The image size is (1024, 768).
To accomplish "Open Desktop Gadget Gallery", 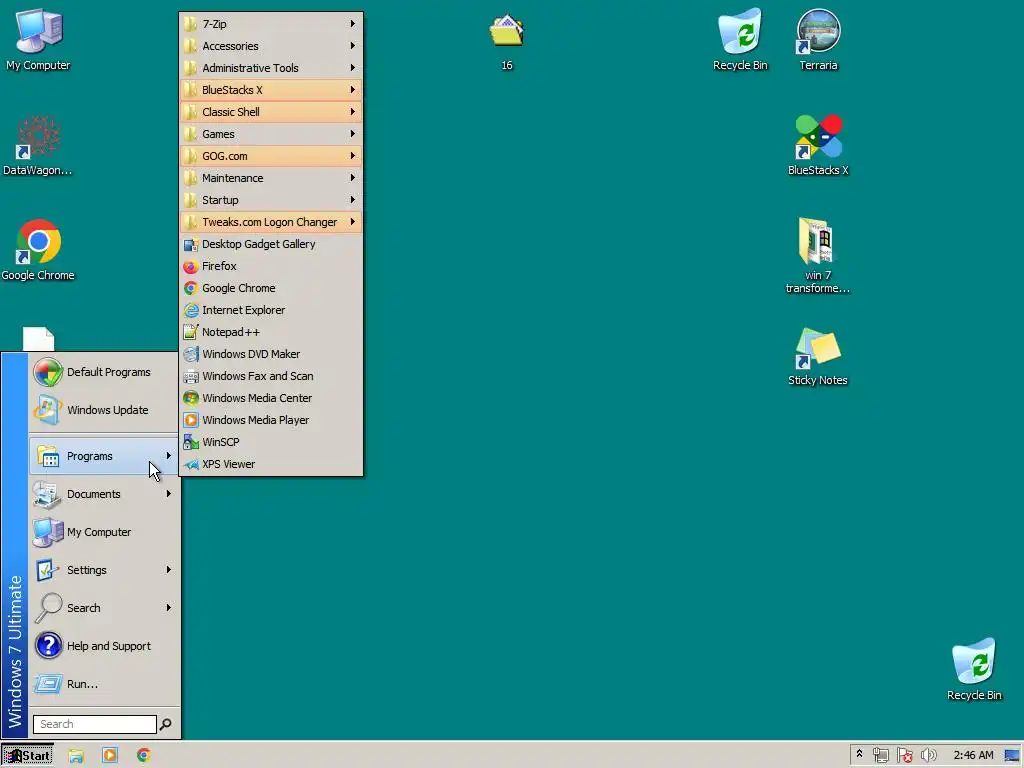I will click(271, 244).
